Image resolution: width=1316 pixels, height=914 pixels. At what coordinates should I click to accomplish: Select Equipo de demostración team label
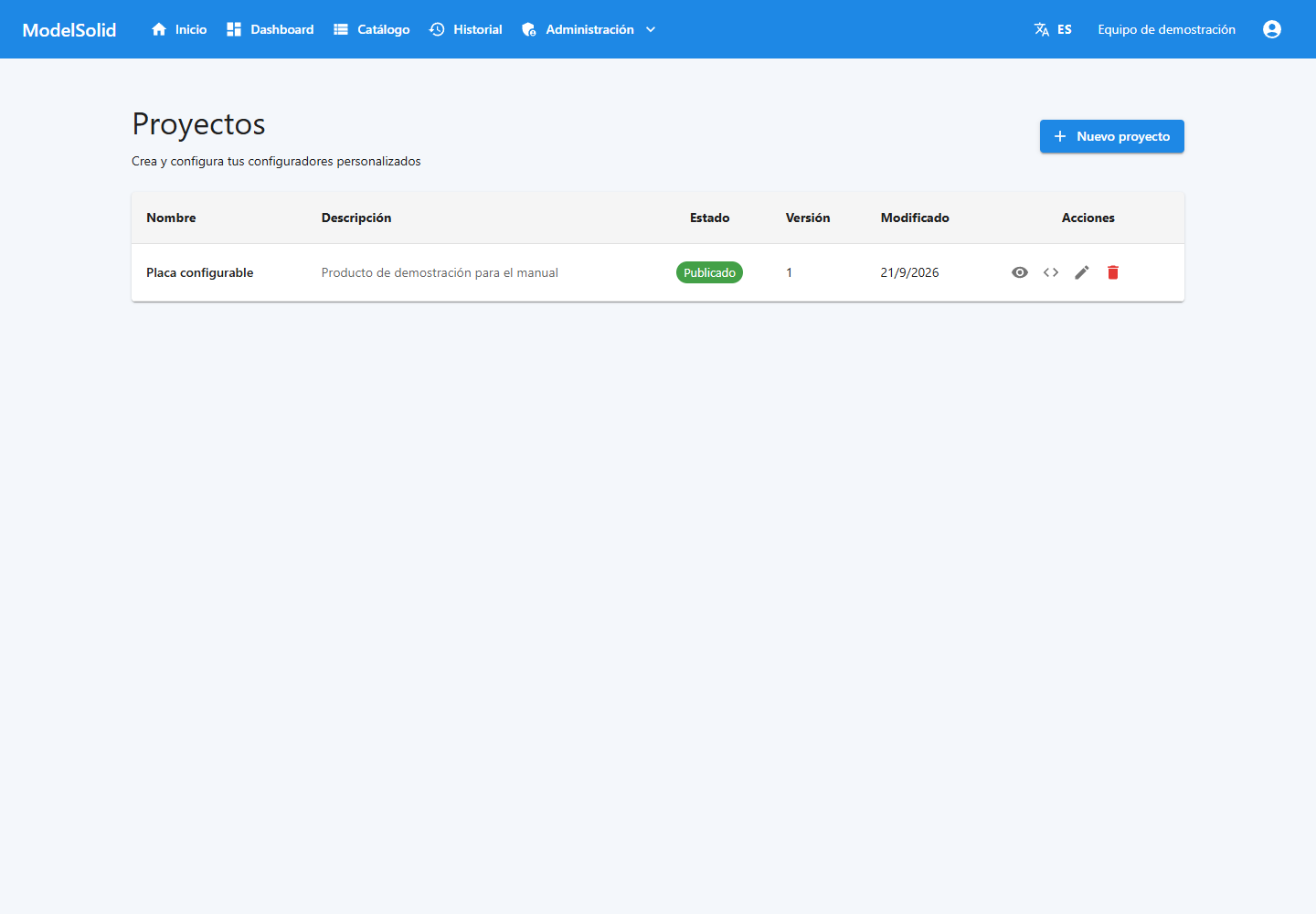1167,29
